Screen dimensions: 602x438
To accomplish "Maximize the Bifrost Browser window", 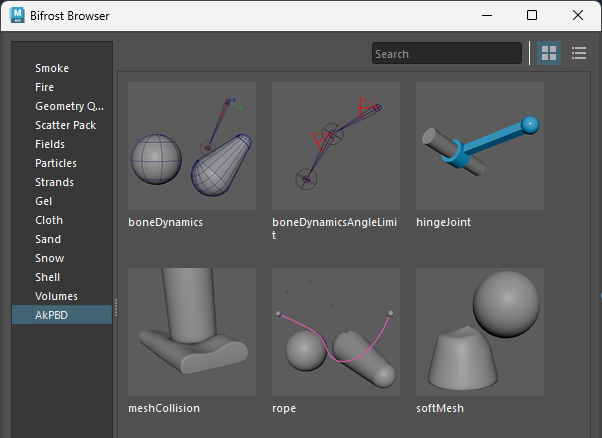I will click(532, 15).
